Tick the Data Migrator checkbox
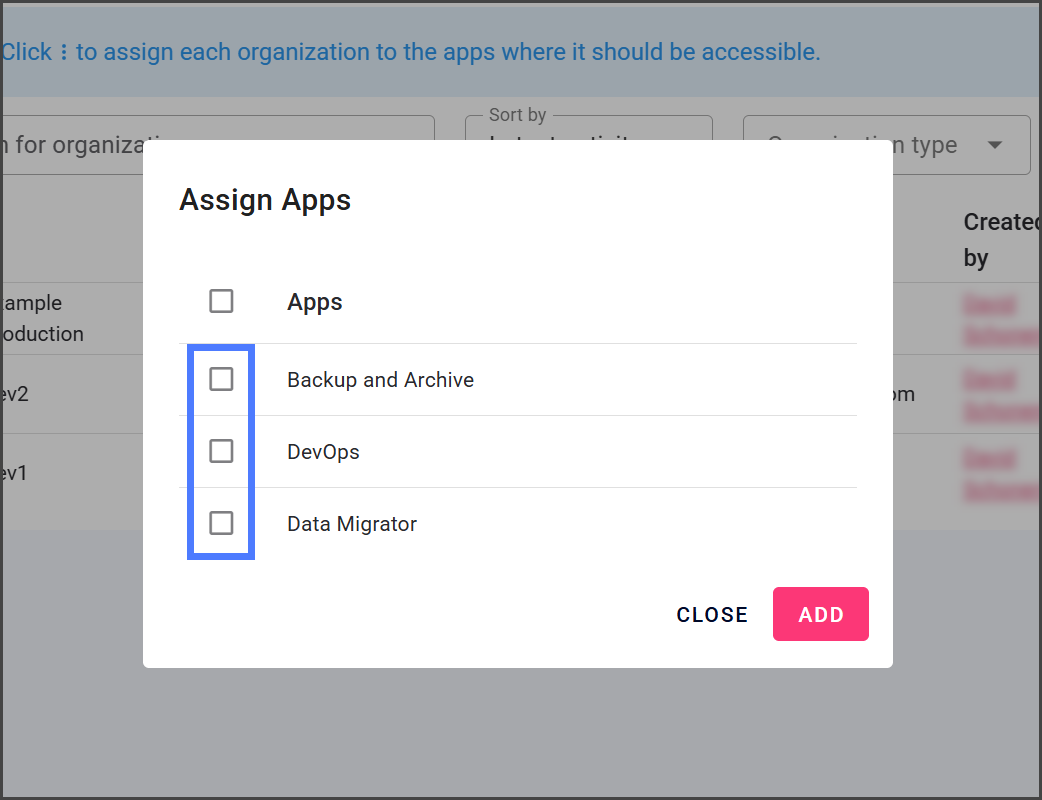The width and height of the screenshot is (1042, 800). 221,523
